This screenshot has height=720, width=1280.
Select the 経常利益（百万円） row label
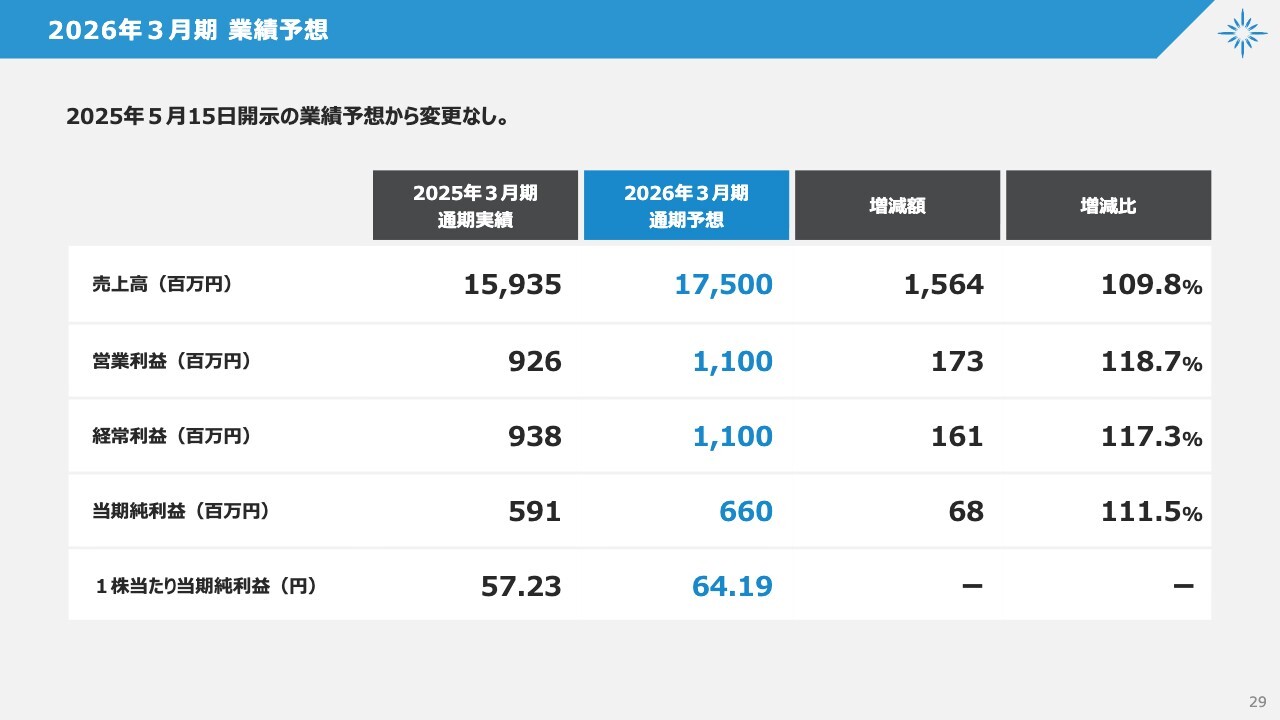[x=171, y=436]
